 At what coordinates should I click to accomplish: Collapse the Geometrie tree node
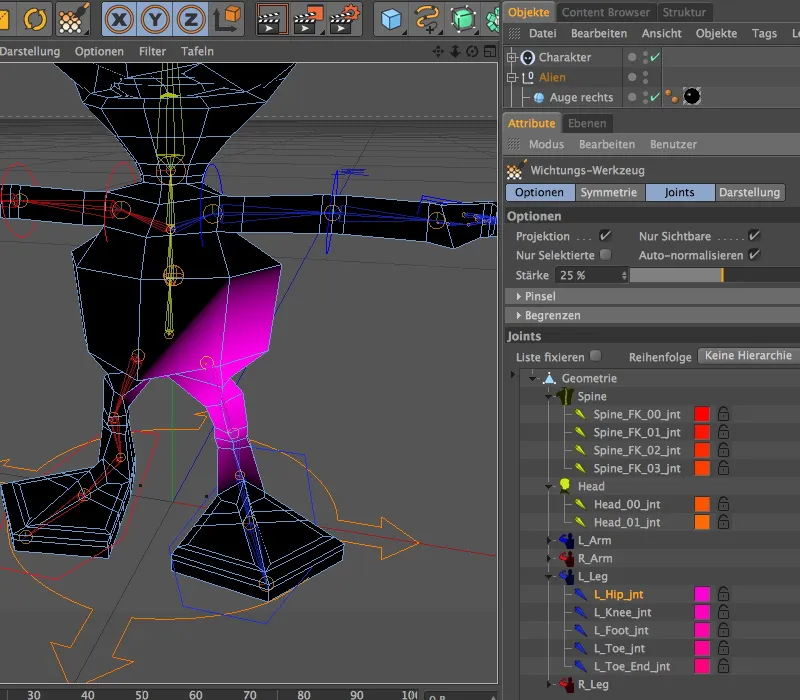pyautogui.click(x=532, y=379)
